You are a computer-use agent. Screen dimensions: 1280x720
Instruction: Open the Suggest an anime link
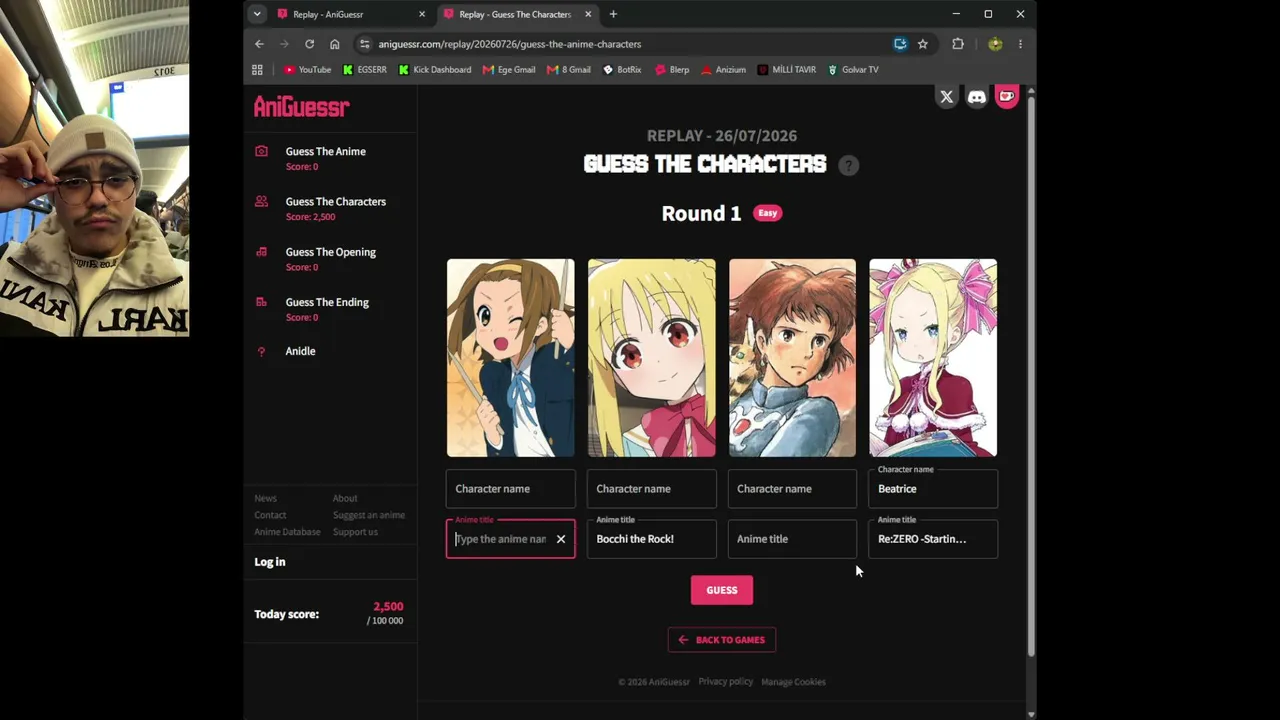pos(369,515)
